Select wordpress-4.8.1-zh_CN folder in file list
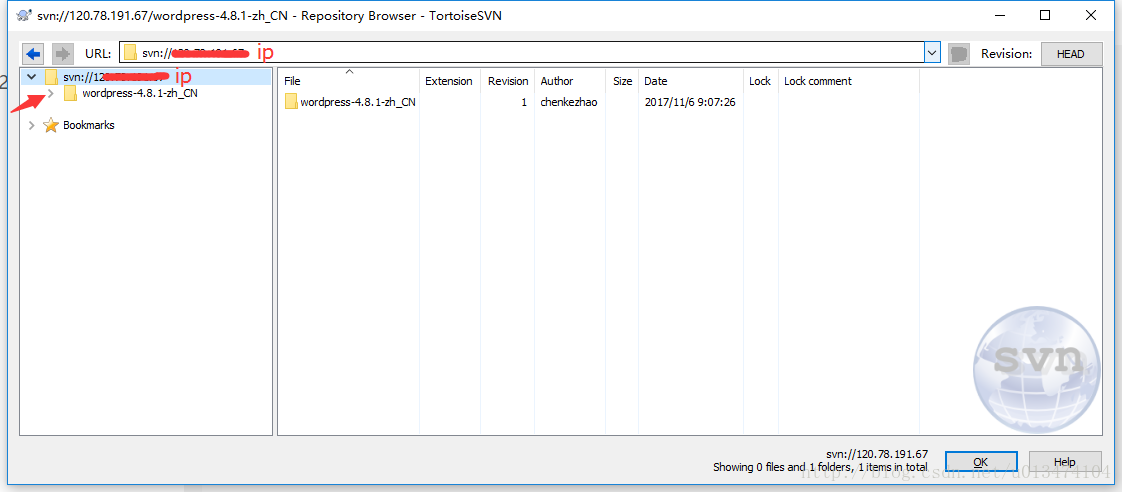Screen dimensions: 1122x492 click(x=358, y=102)
